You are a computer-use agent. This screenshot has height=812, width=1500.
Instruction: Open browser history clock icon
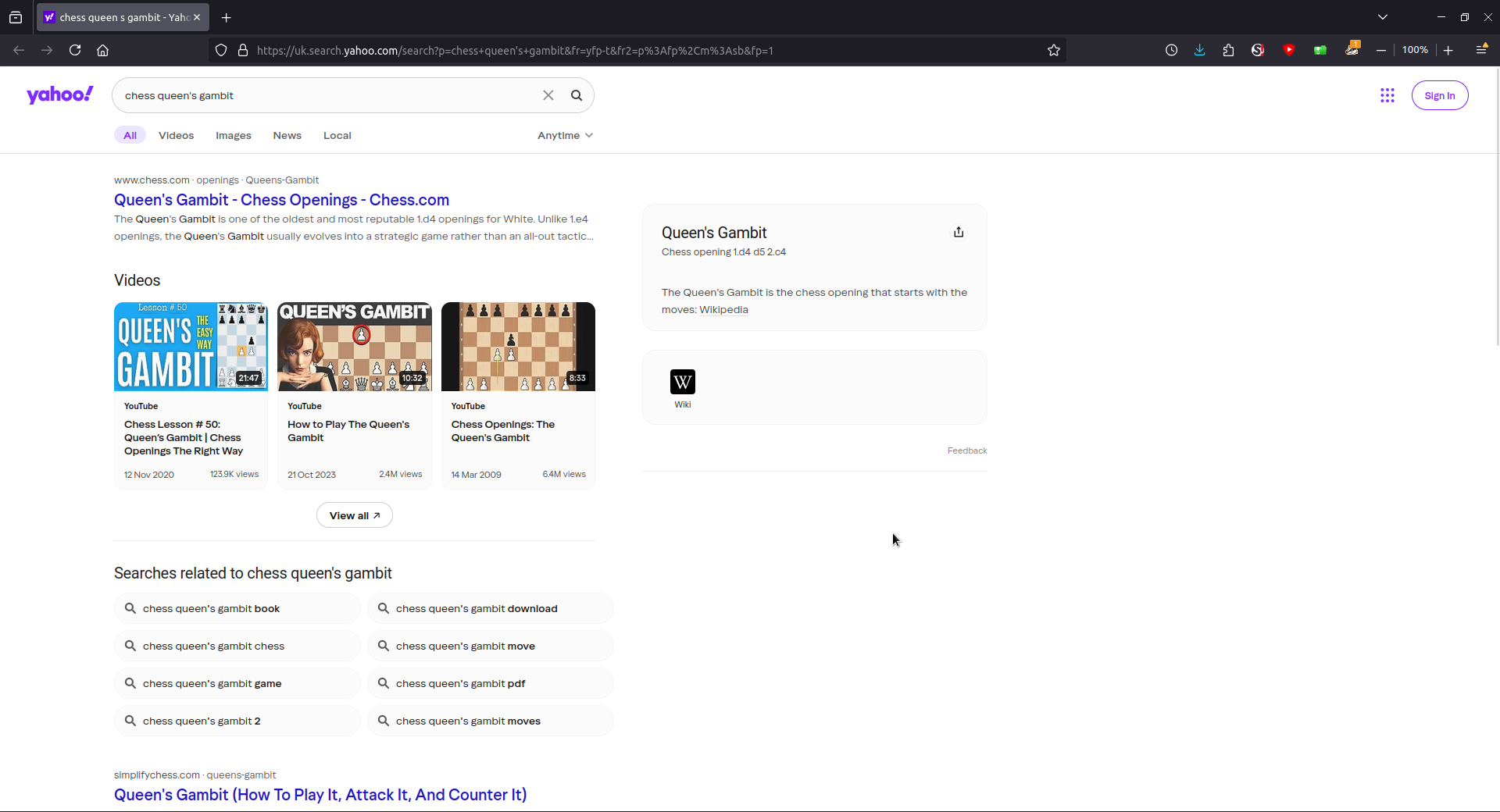pyautogui.click(x=1171, y=50)
